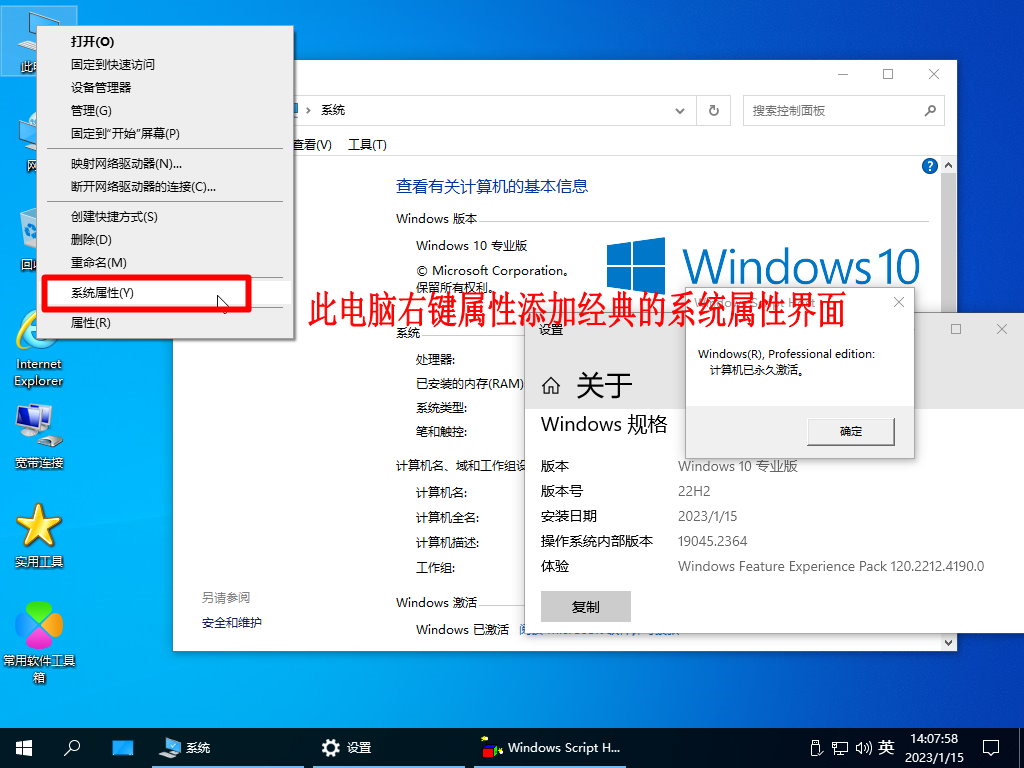Choose 创建快捷方式(S) menu item
This screenshot has height=768, width=1024.
pyautogui.click(x=165, y=216)
